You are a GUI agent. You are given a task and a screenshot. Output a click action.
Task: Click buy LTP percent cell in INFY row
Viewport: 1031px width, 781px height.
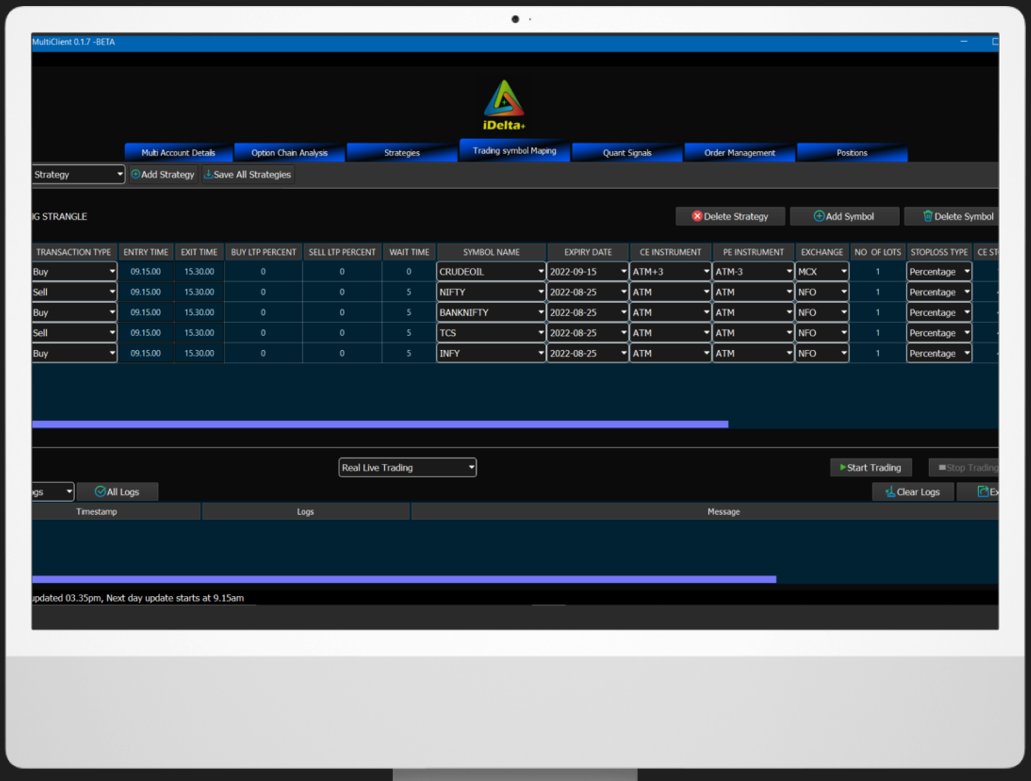click(x=263, y=353)
